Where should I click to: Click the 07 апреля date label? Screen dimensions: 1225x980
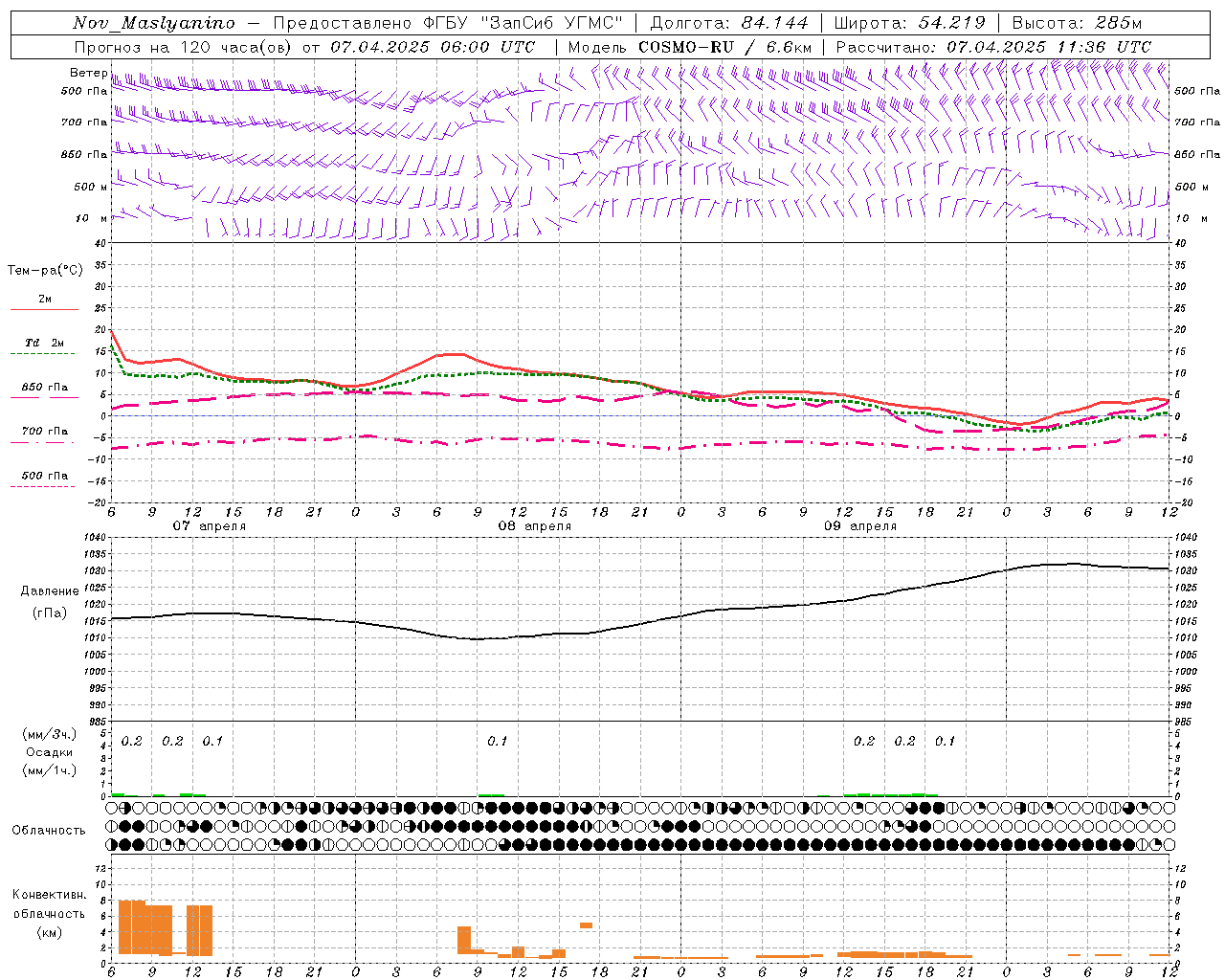[209, 526]
